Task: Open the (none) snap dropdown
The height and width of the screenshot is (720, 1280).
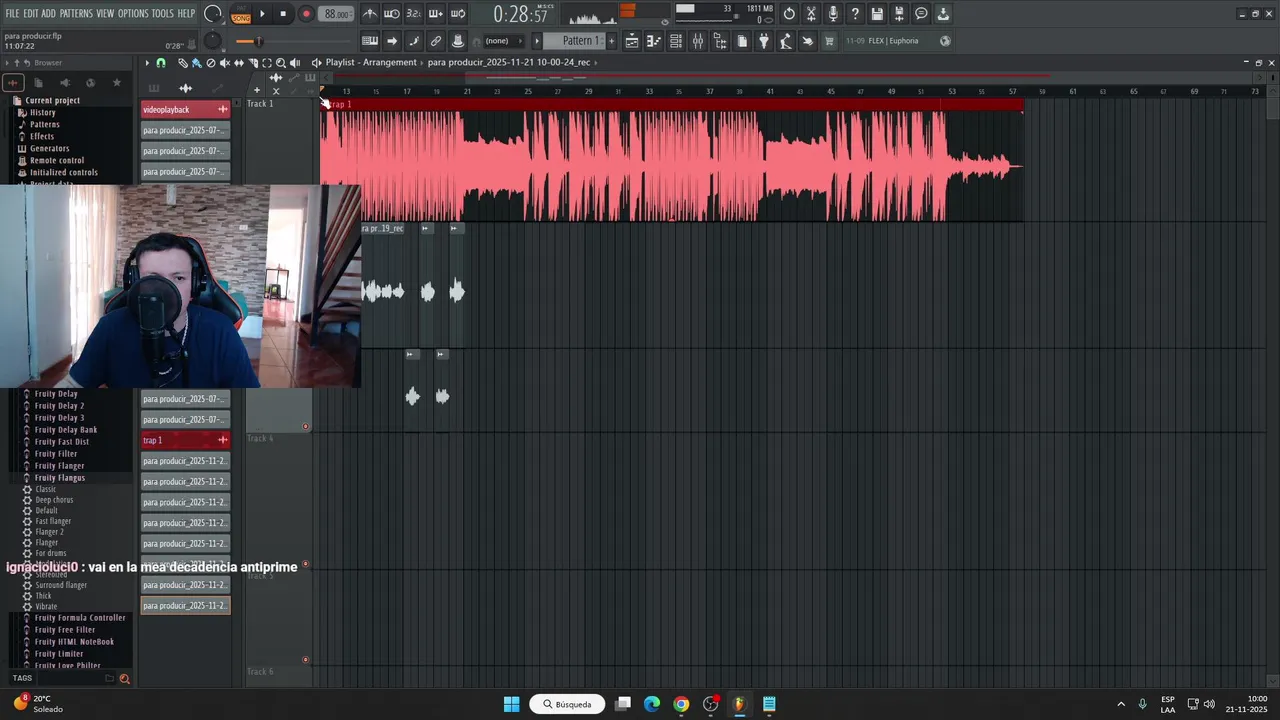Action: click(503, 41)
